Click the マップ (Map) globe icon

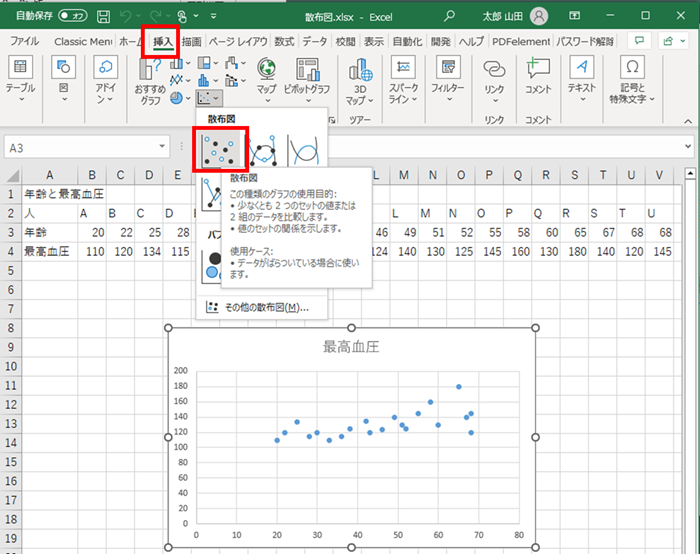(x=267, y=69)
